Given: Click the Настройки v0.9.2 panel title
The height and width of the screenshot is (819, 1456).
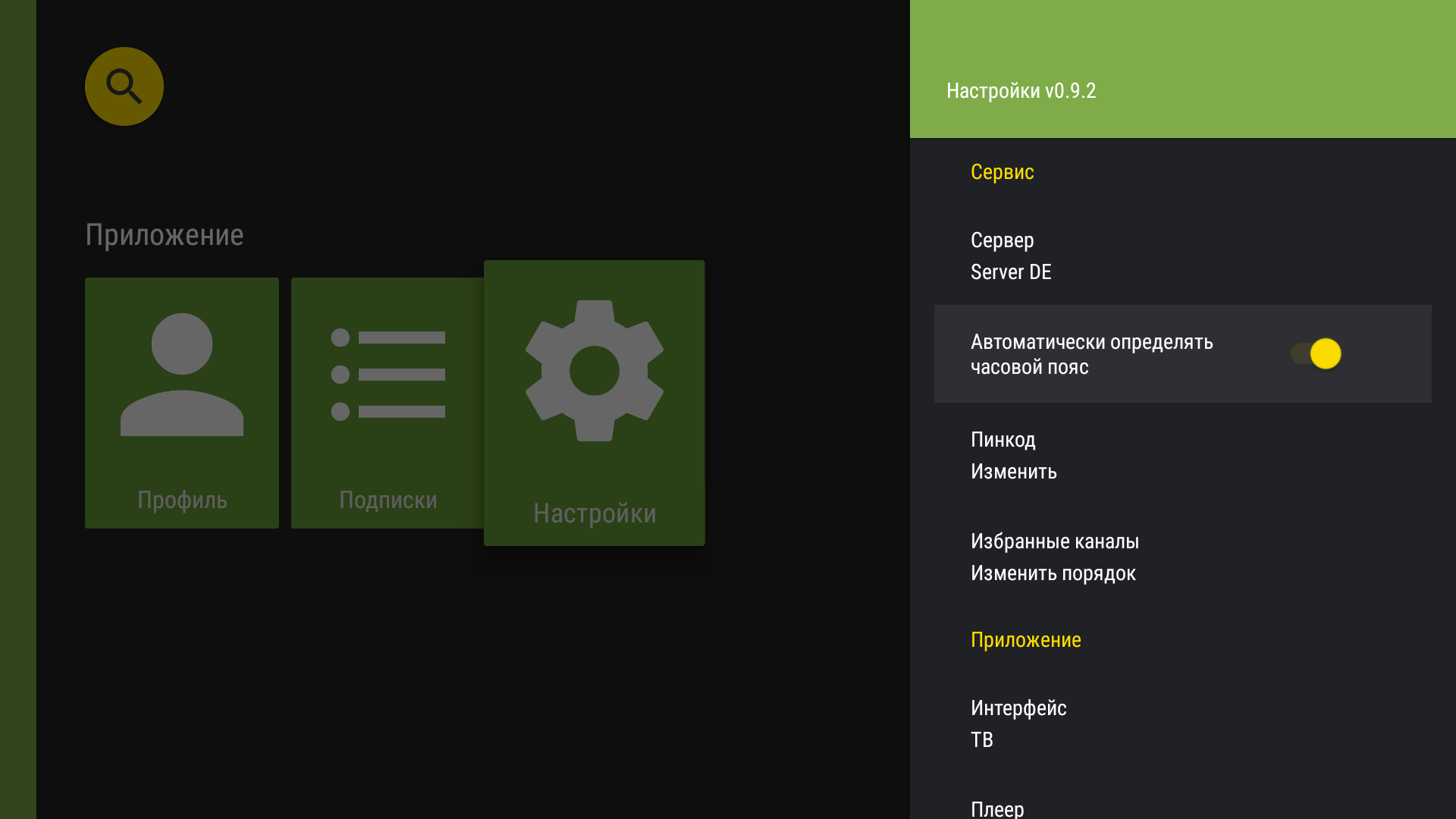Looking at the screenshot, I should pyautogui.click(x=1021, y=91).
